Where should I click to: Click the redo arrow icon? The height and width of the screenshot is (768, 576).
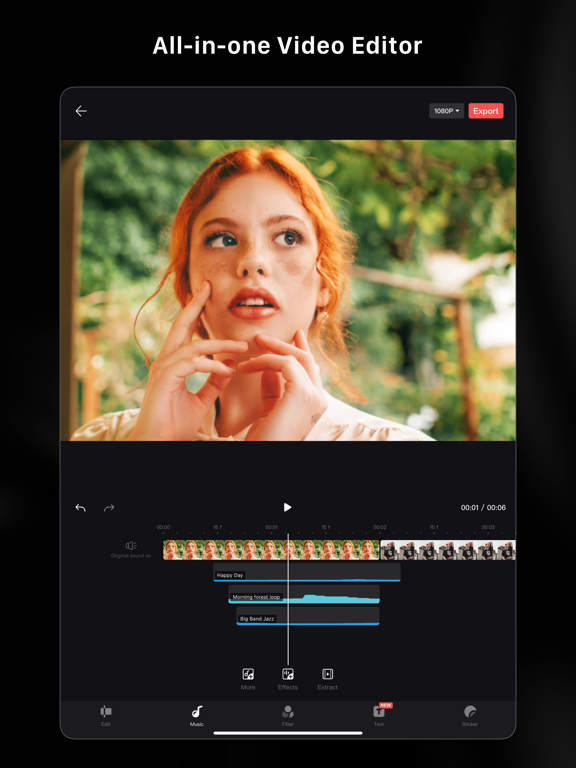click(109, 508)
